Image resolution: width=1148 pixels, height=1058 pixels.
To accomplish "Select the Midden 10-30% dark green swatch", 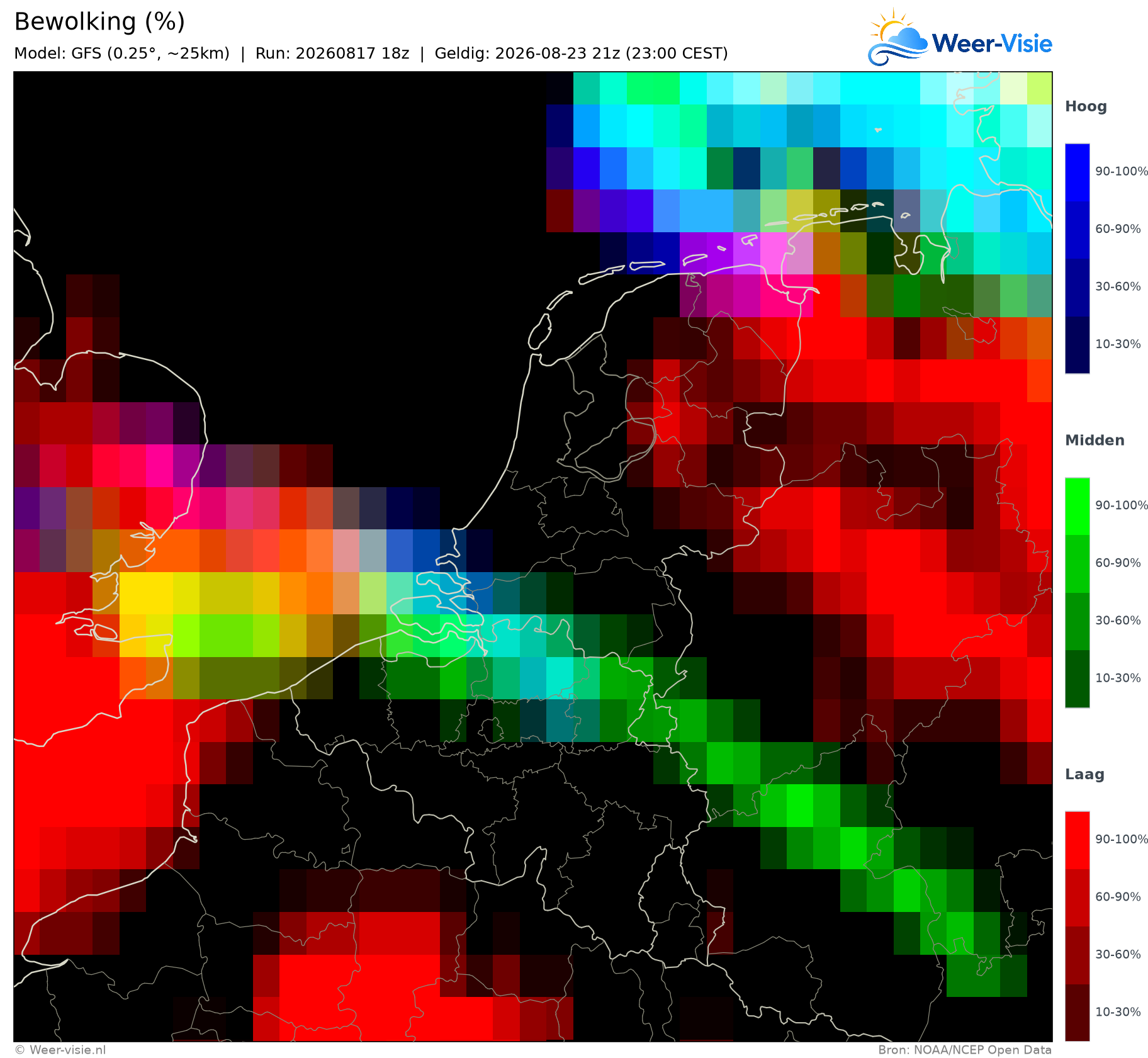I will coord(1077,679).
